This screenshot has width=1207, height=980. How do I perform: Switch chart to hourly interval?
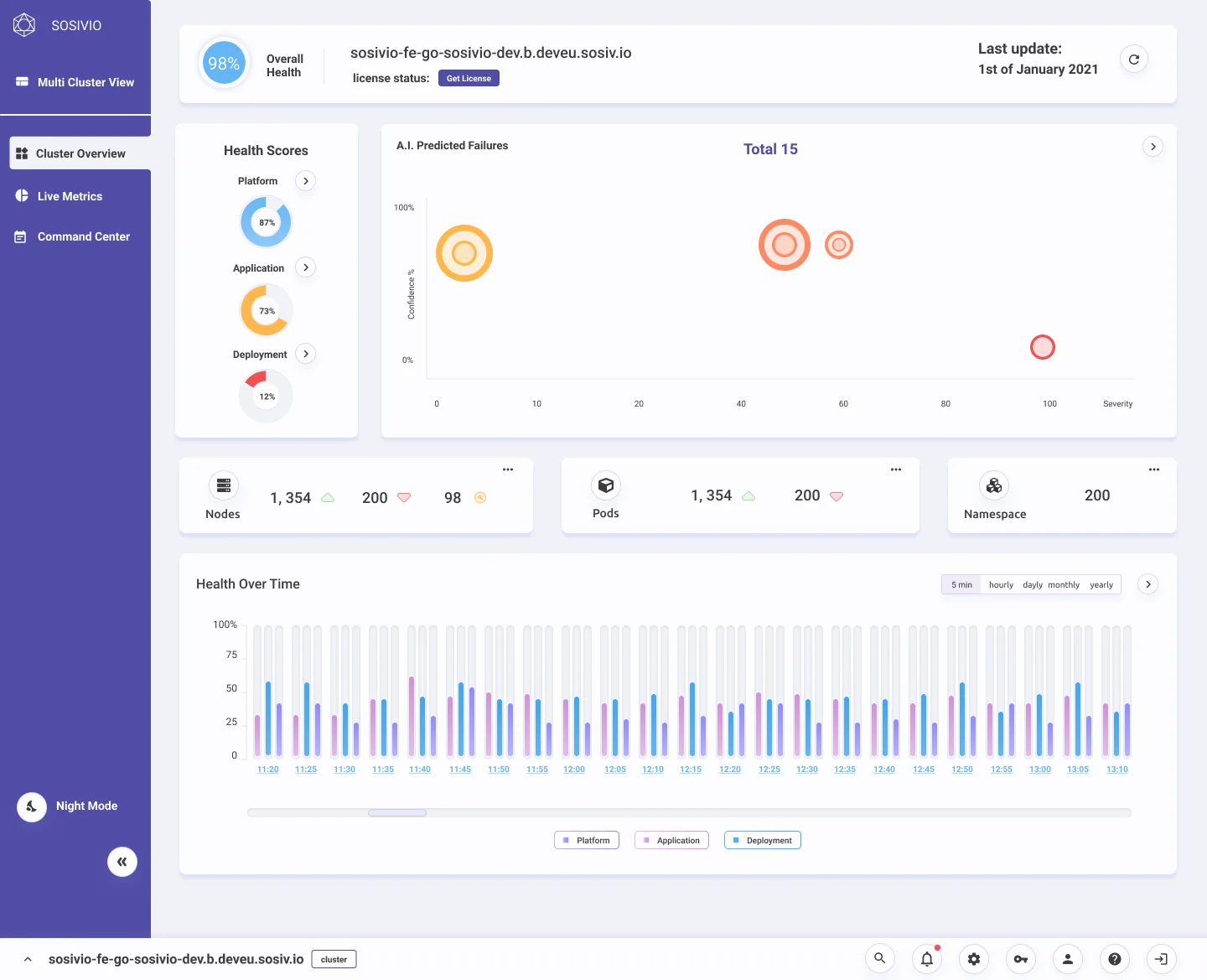[1001, 585]
